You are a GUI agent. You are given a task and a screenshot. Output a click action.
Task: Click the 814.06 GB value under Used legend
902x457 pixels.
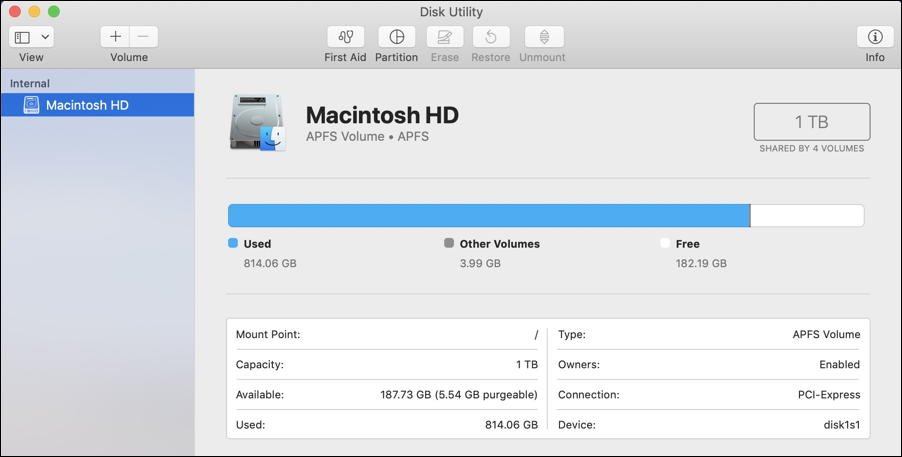(x=270, y=263)
